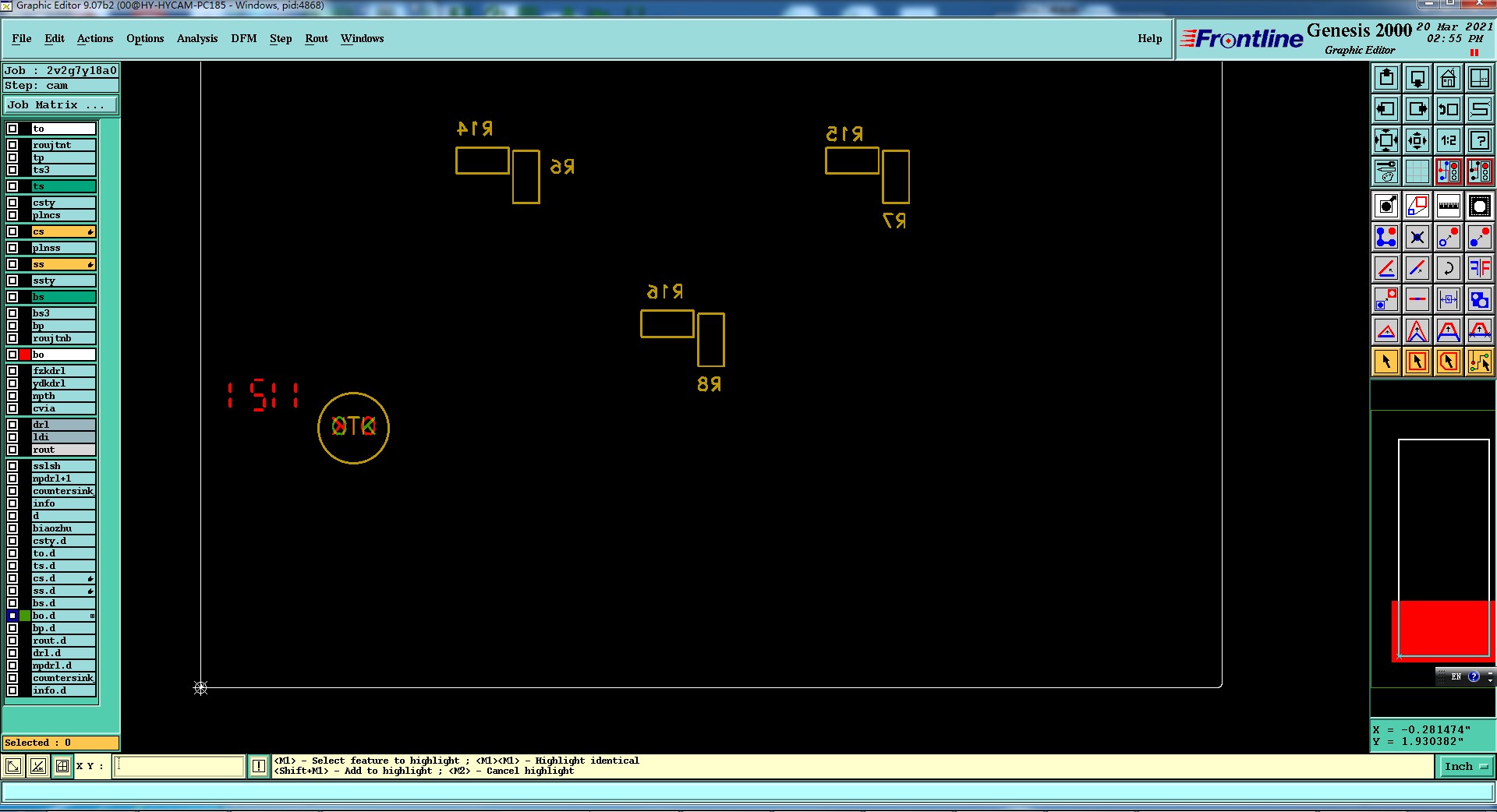
Task: Select the delete feature X icon
Action: [x=1417, y=238]
